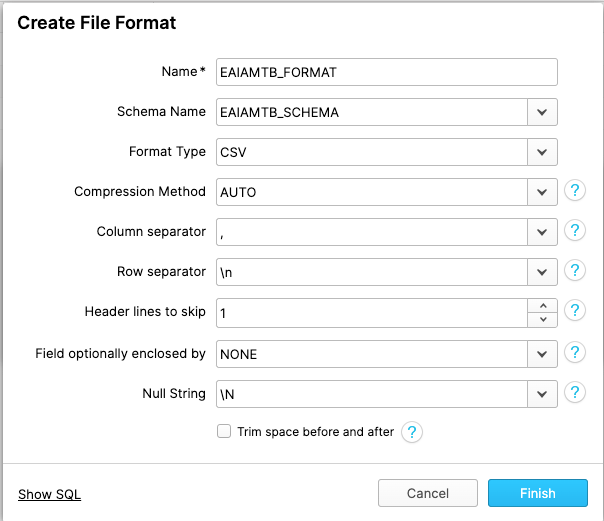
Task: Open help for Null String
Action: coord(575,393)
